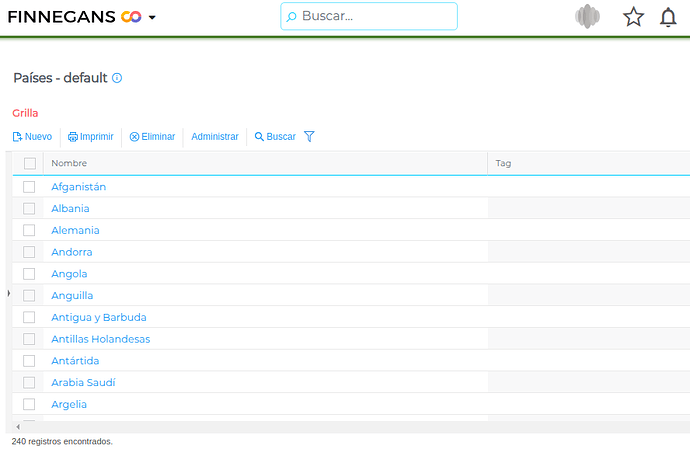Open the Argelia link
The image size is (690, 456).
pos(69,404)
